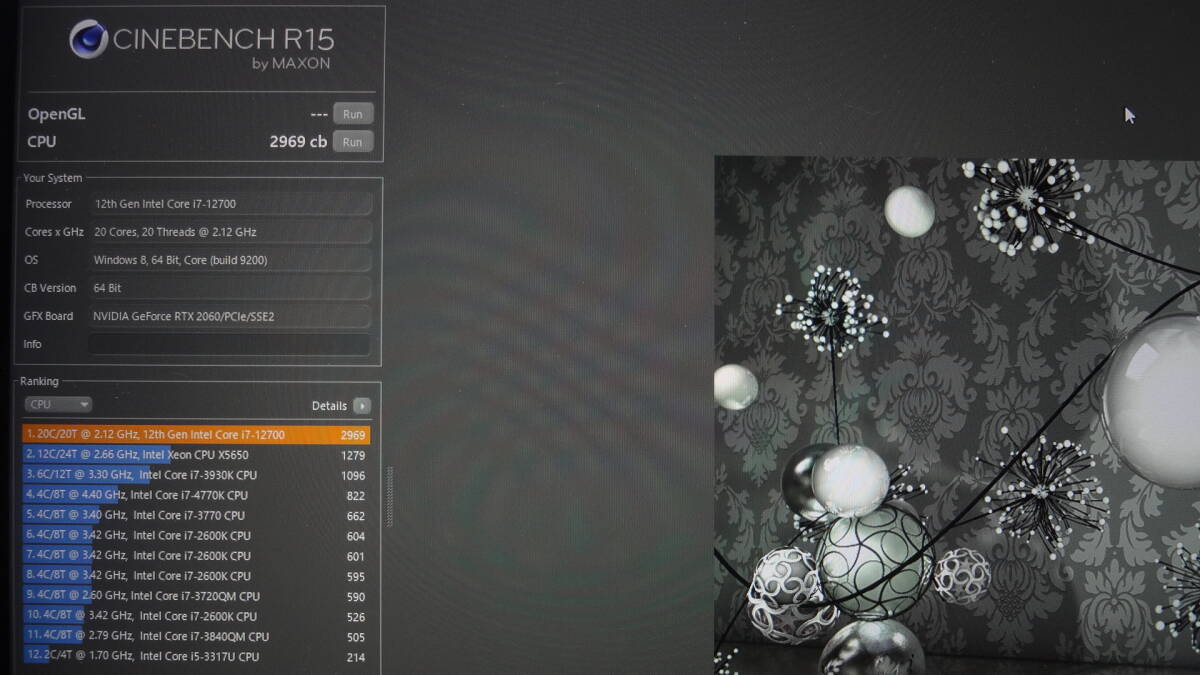
Task: Select the CB Version field 64 Bit
Action: (x=229, y=288)
